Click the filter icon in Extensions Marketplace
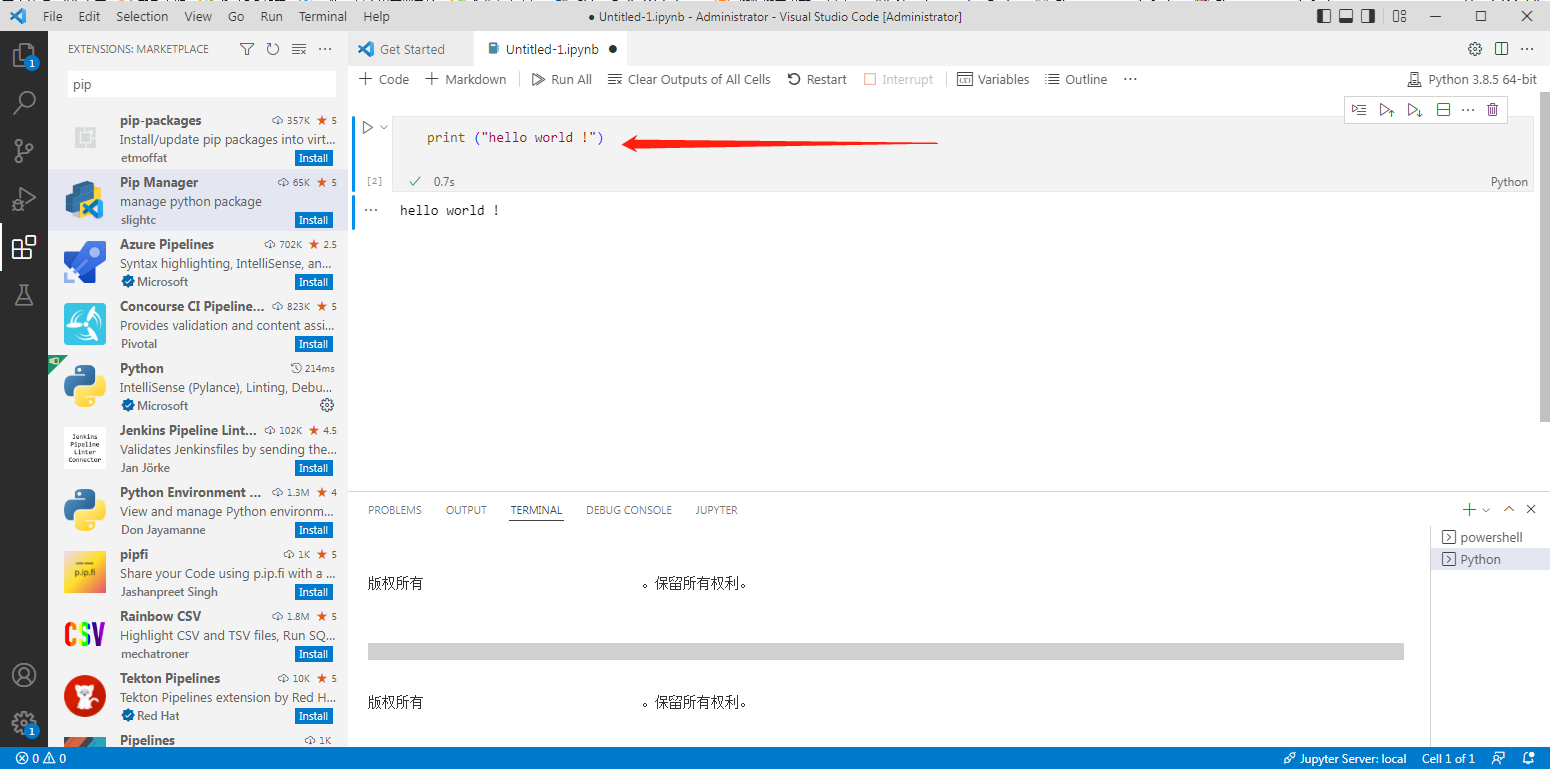Image resolution: width=1550 pixels, height=769 pixels. [246, 48]
